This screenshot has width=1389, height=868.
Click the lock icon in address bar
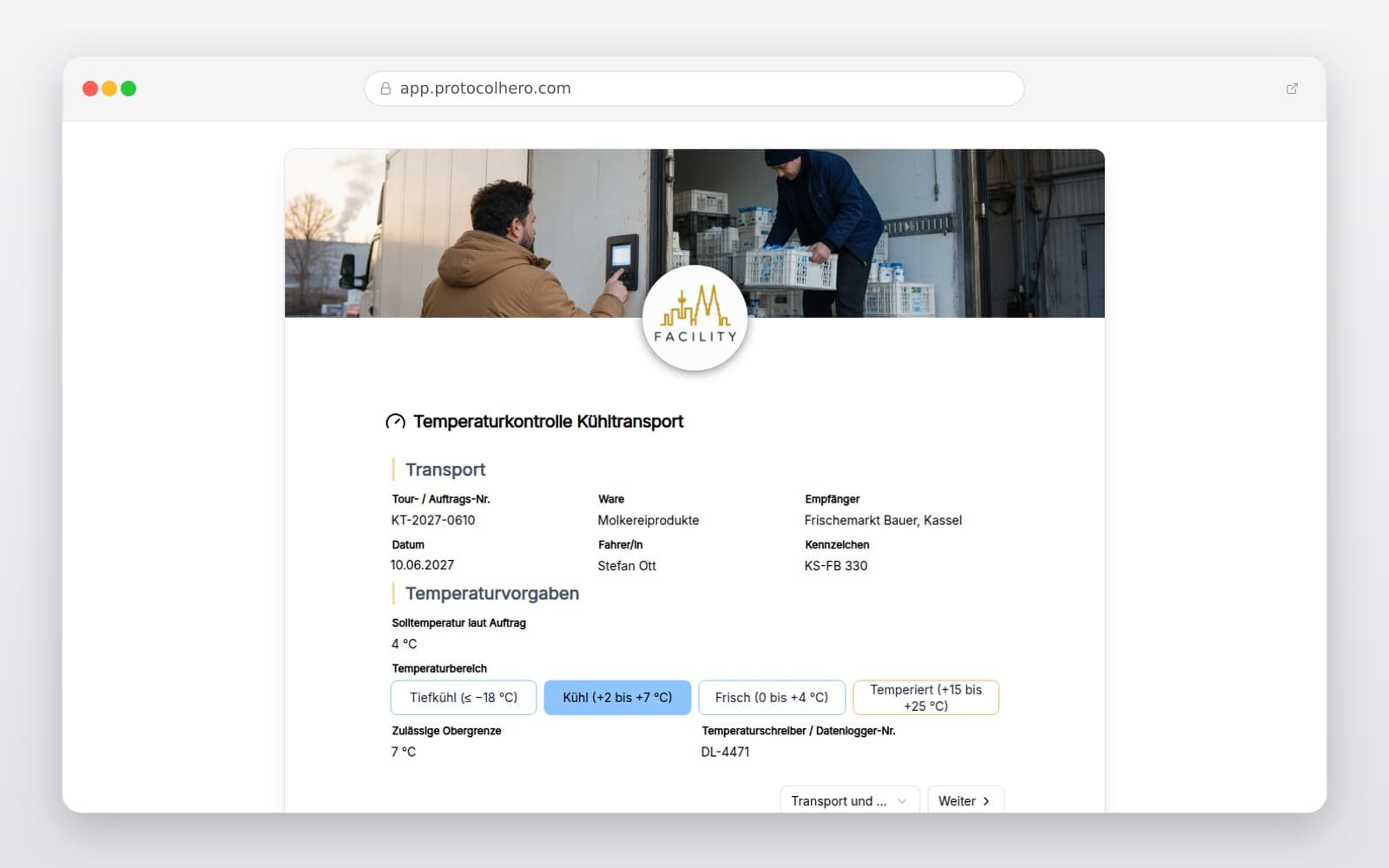click(x=385, y=89)
